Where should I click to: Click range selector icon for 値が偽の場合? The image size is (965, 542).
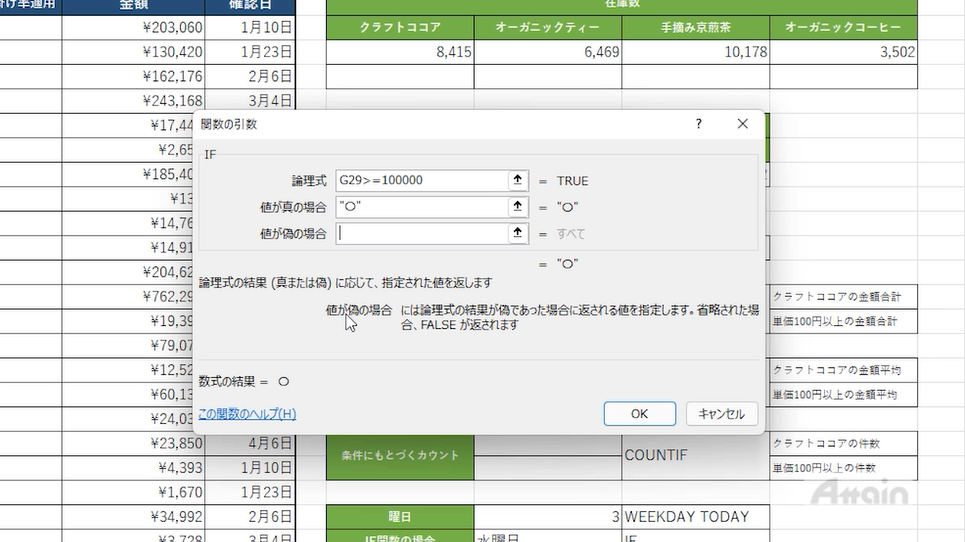(518, 233)
